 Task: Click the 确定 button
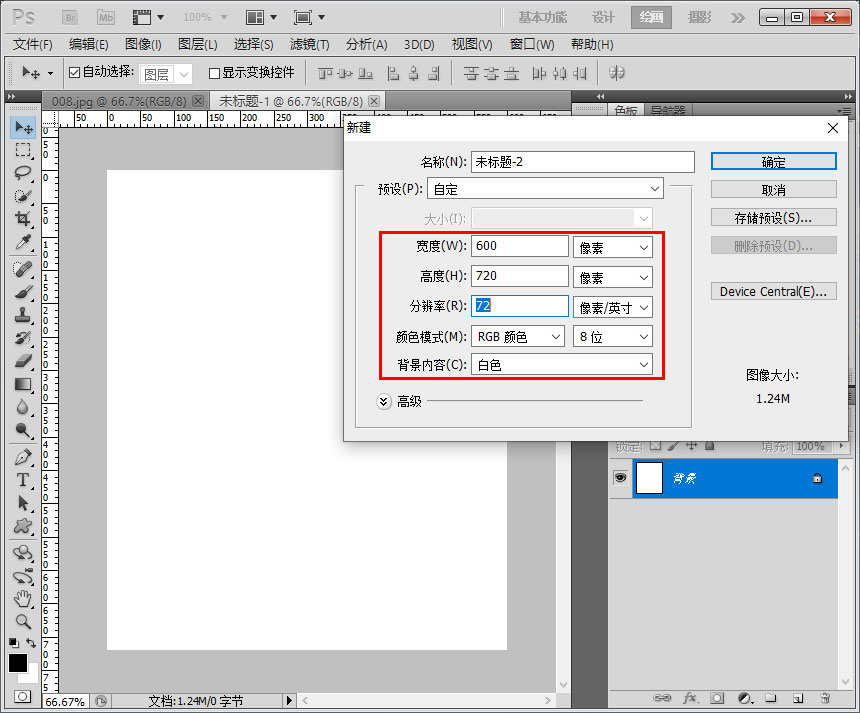[773, 162]
